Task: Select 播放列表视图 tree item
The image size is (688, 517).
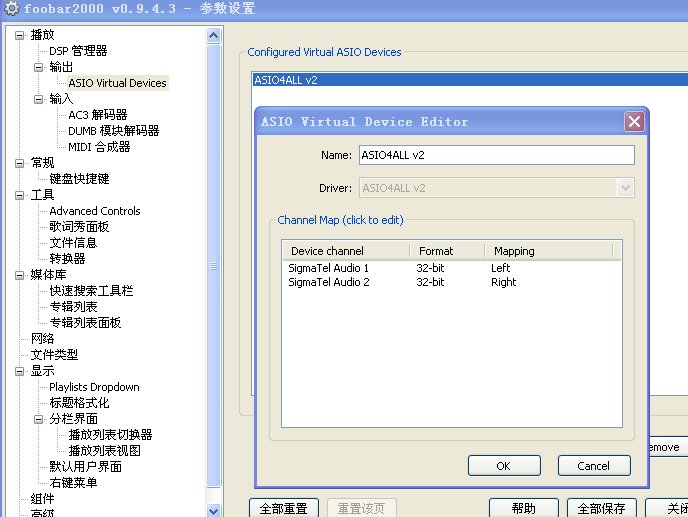Action: point(104,451)
